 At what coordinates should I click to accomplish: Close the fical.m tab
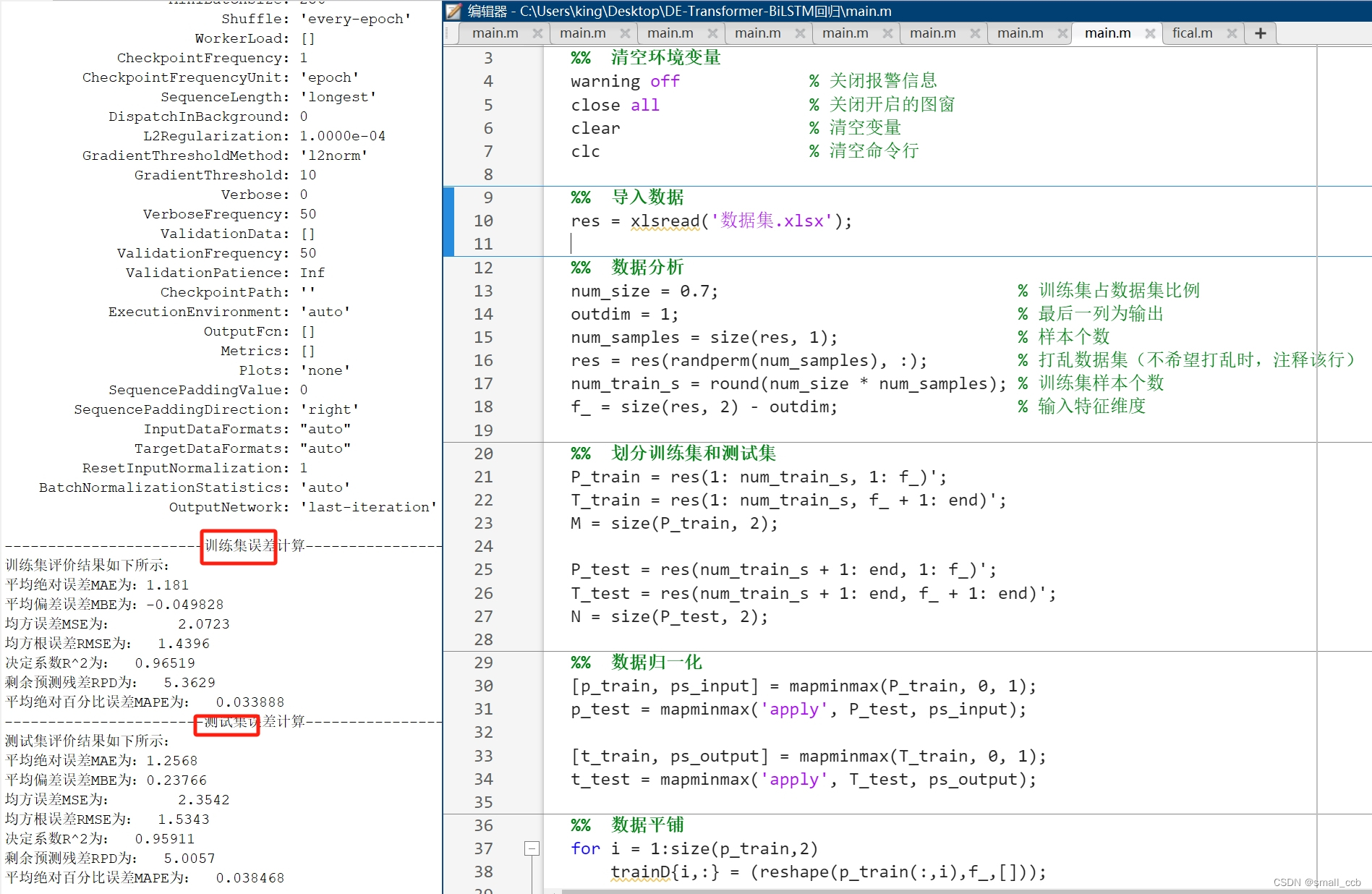(x=1232, y=33)
